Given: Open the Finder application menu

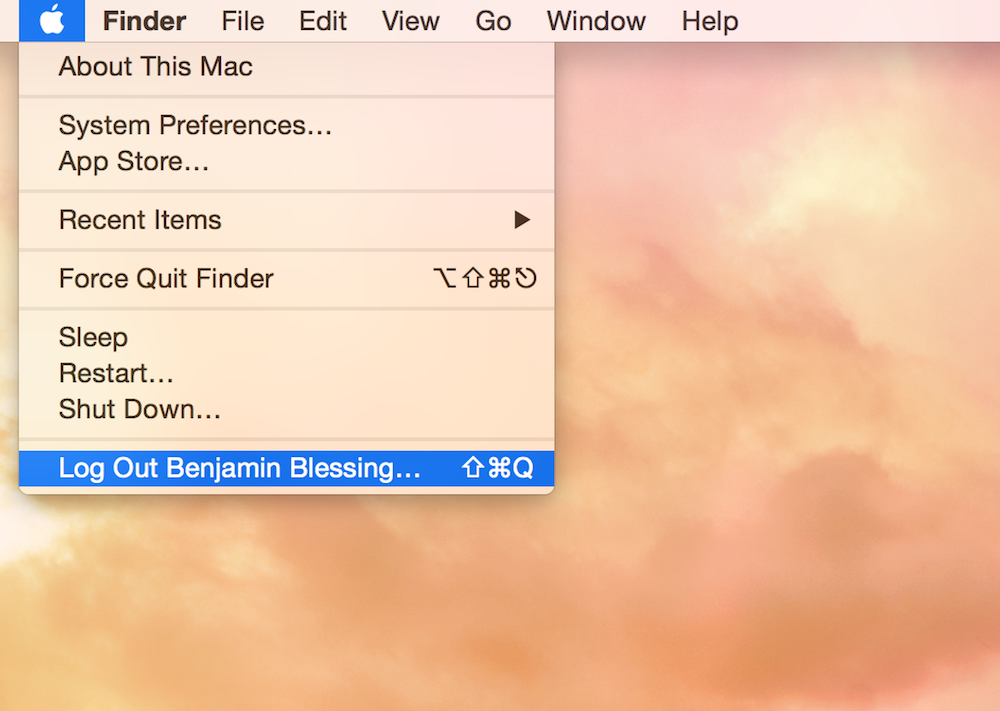Looking at the screenshot, I should tap(144, 21).
